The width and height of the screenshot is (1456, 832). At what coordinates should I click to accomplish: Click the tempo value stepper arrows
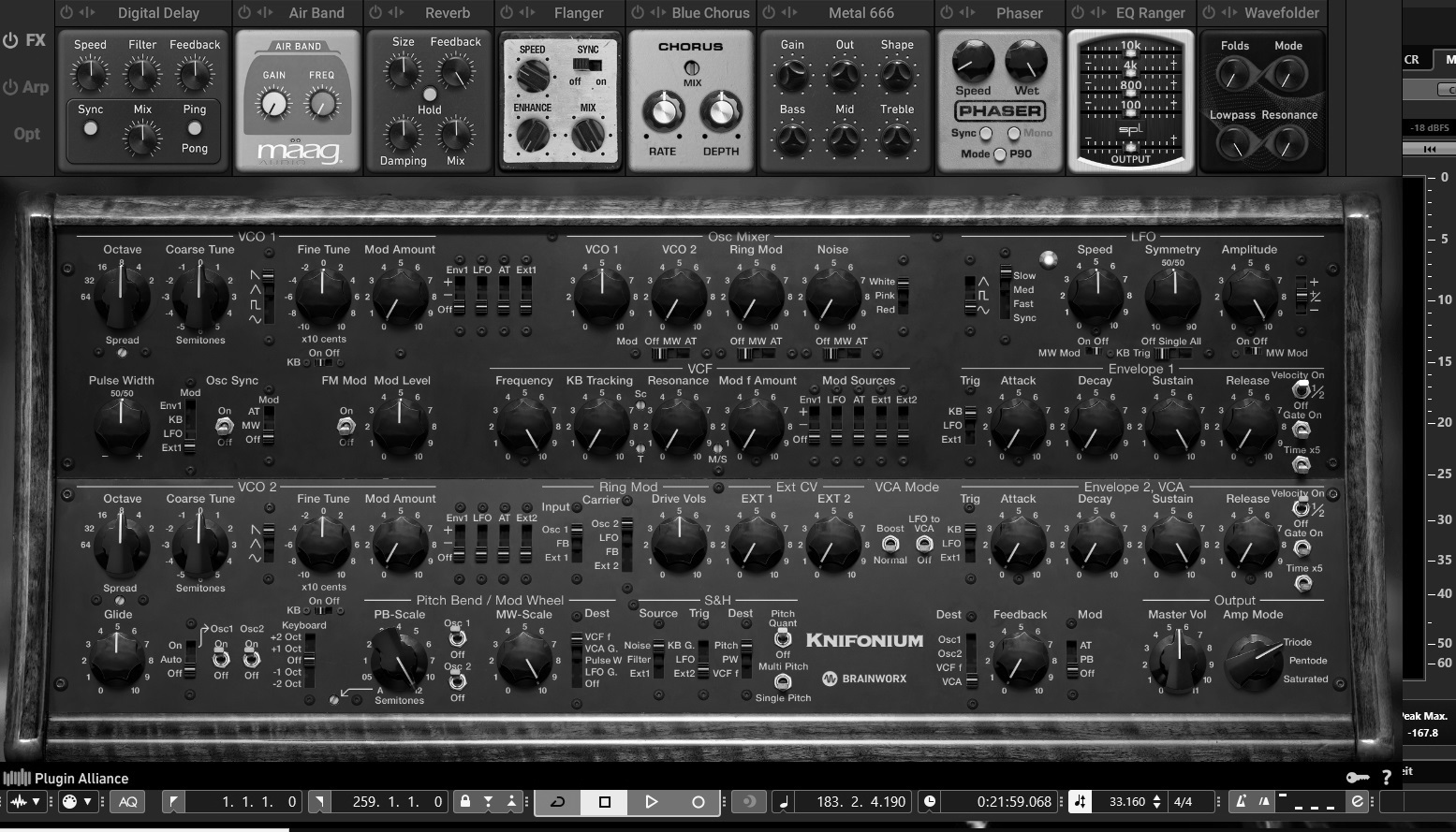pyautogui.click(x=1157, y=801)
